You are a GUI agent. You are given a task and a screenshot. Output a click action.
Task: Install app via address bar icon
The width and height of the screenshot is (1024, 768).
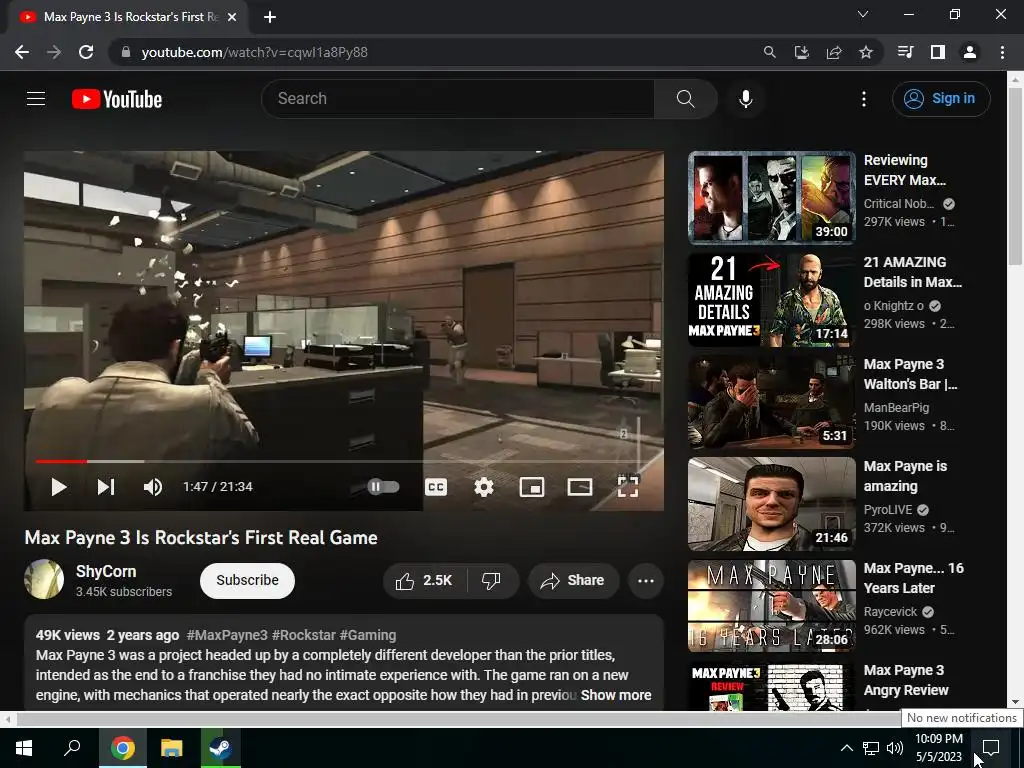801,52
